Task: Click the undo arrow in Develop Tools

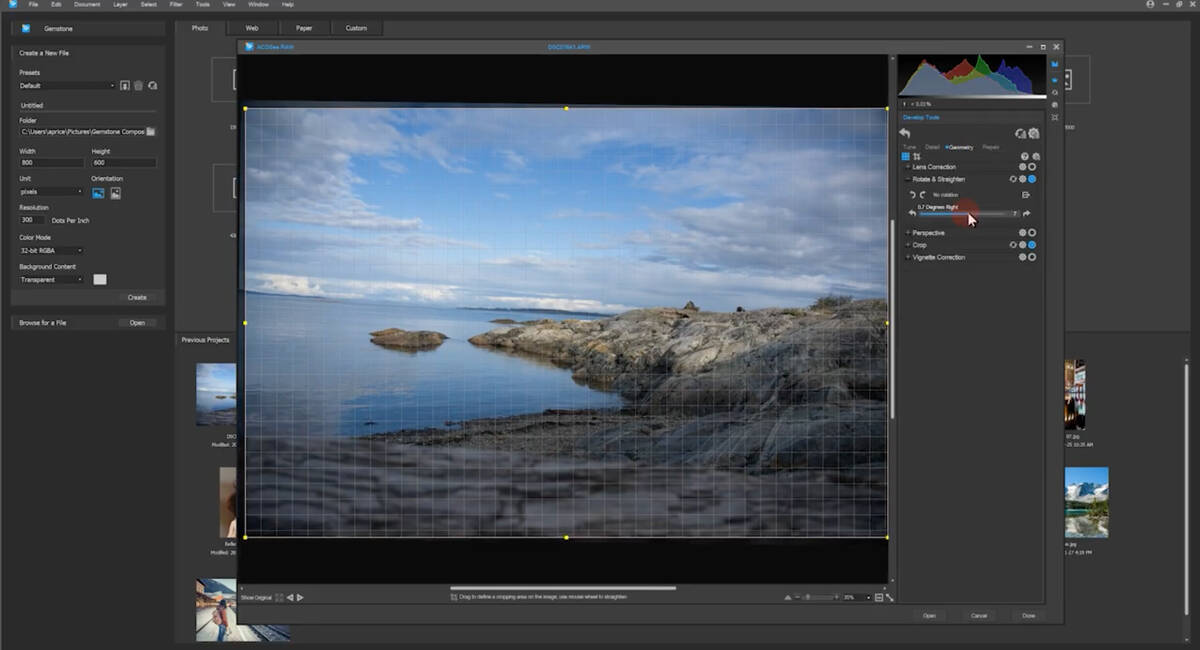Action: [x=905, y=133]
